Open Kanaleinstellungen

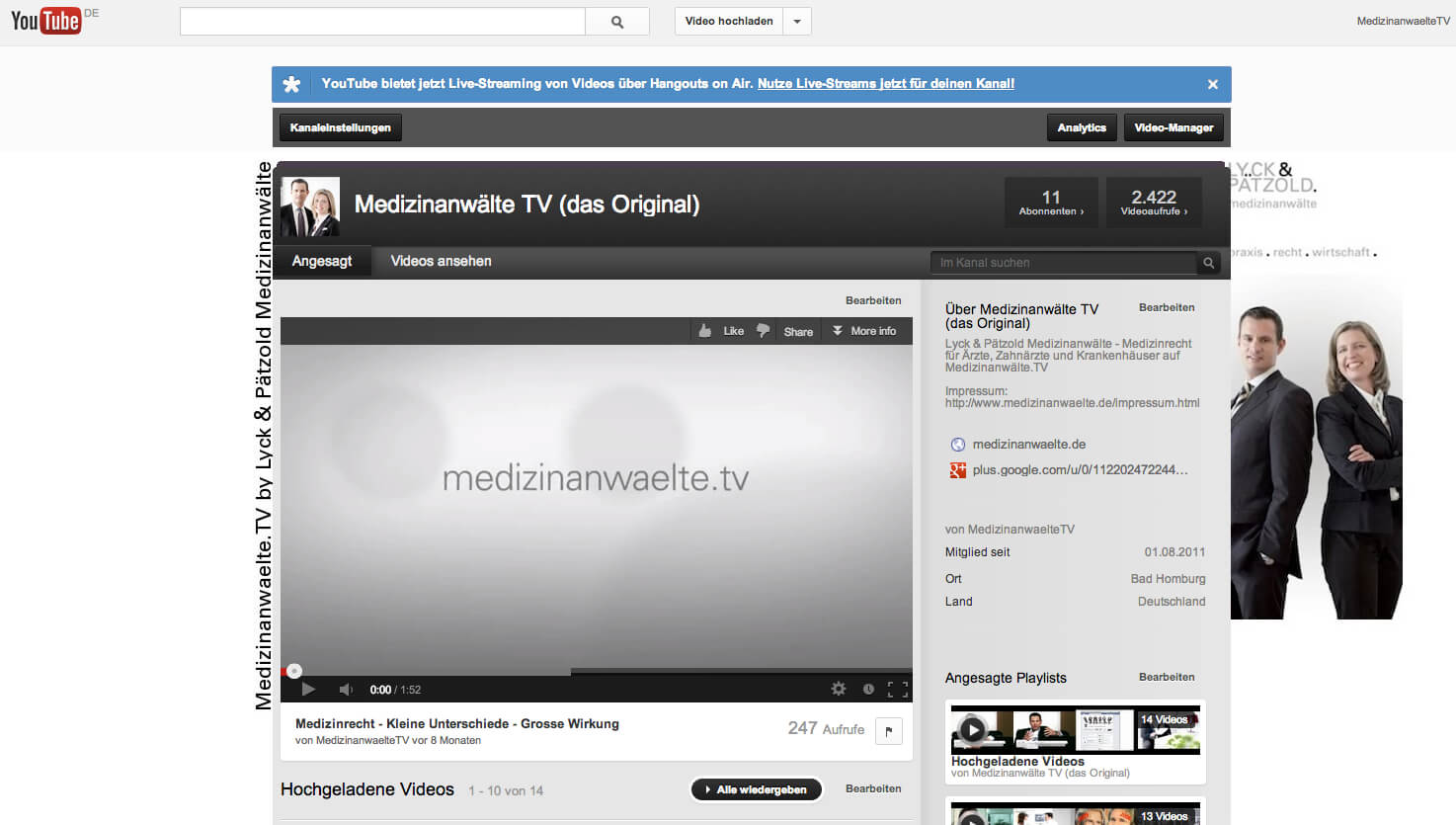coord(341,127)
